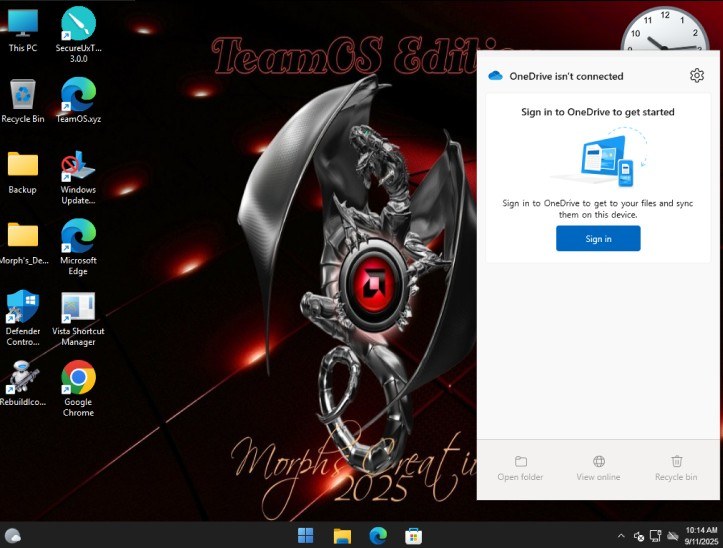Open OneDrive settings gear

(697, 76)
